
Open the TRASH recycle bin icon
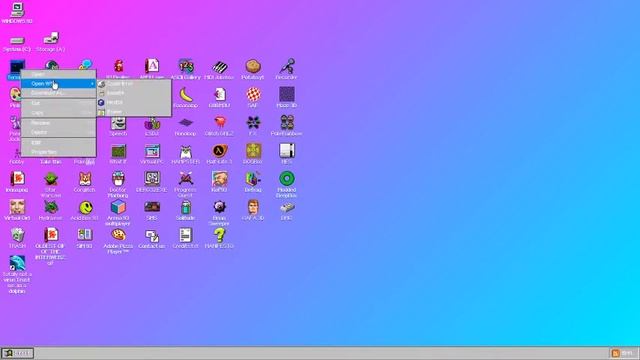pos(17,238)
